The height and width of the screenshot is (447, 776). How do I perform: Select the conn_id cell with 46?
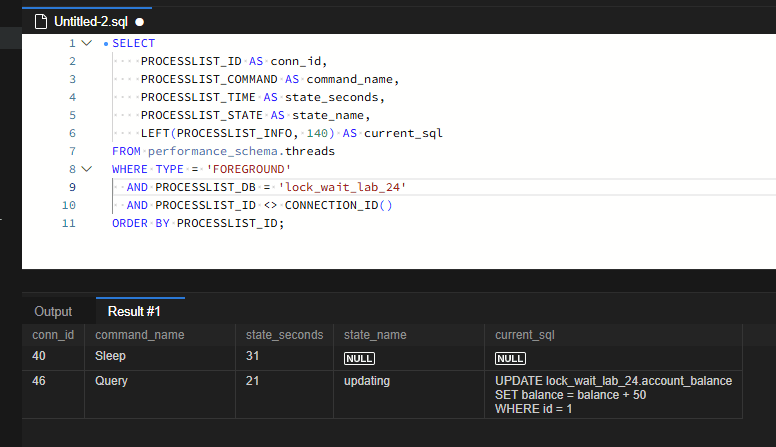tap(53, 395)
